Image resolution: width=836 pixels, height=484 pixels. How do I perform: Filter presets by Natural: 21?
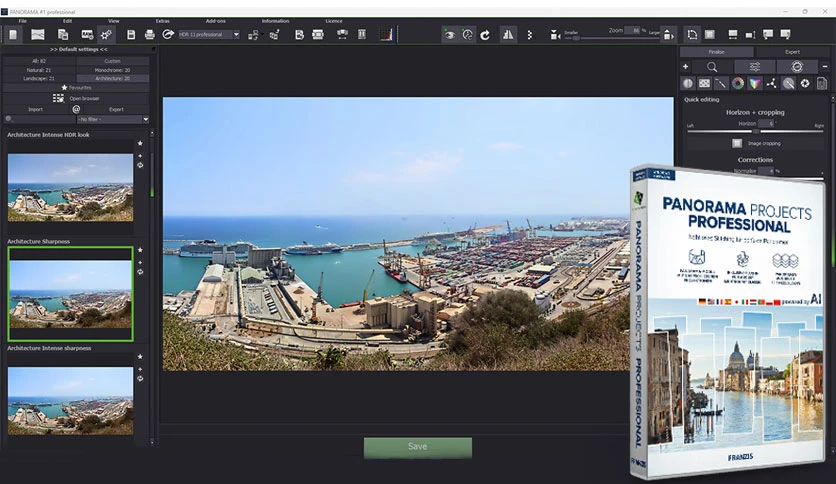click(39, 70)
